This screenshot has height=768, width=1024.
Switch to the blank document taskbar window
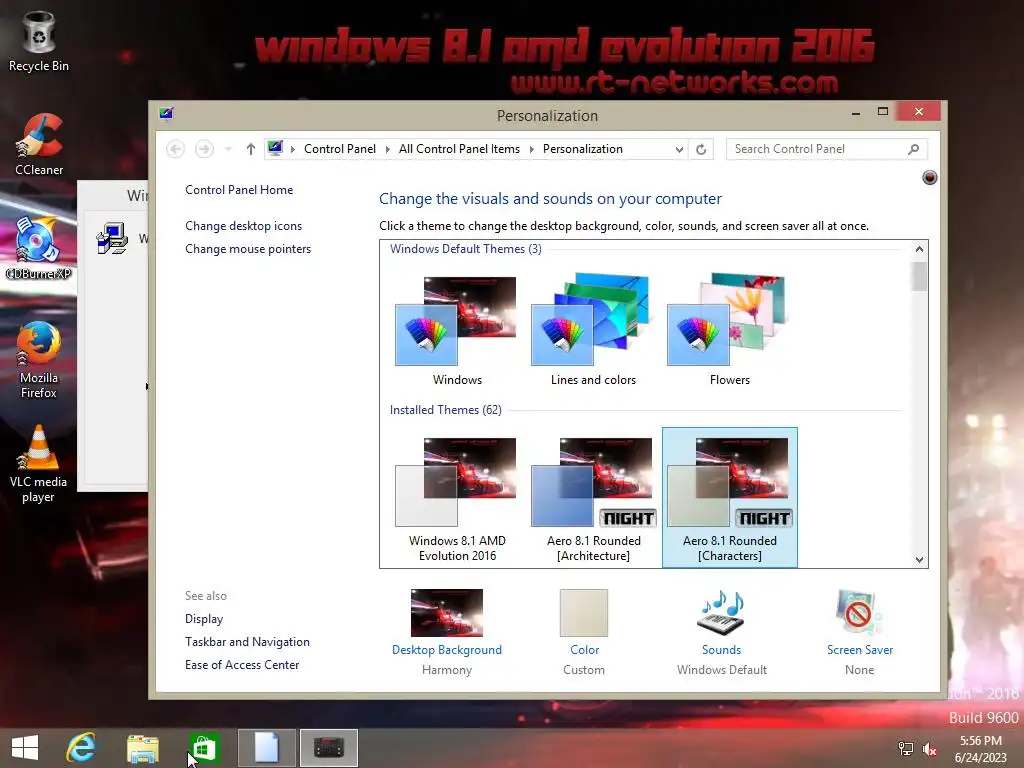pos(266,748)
